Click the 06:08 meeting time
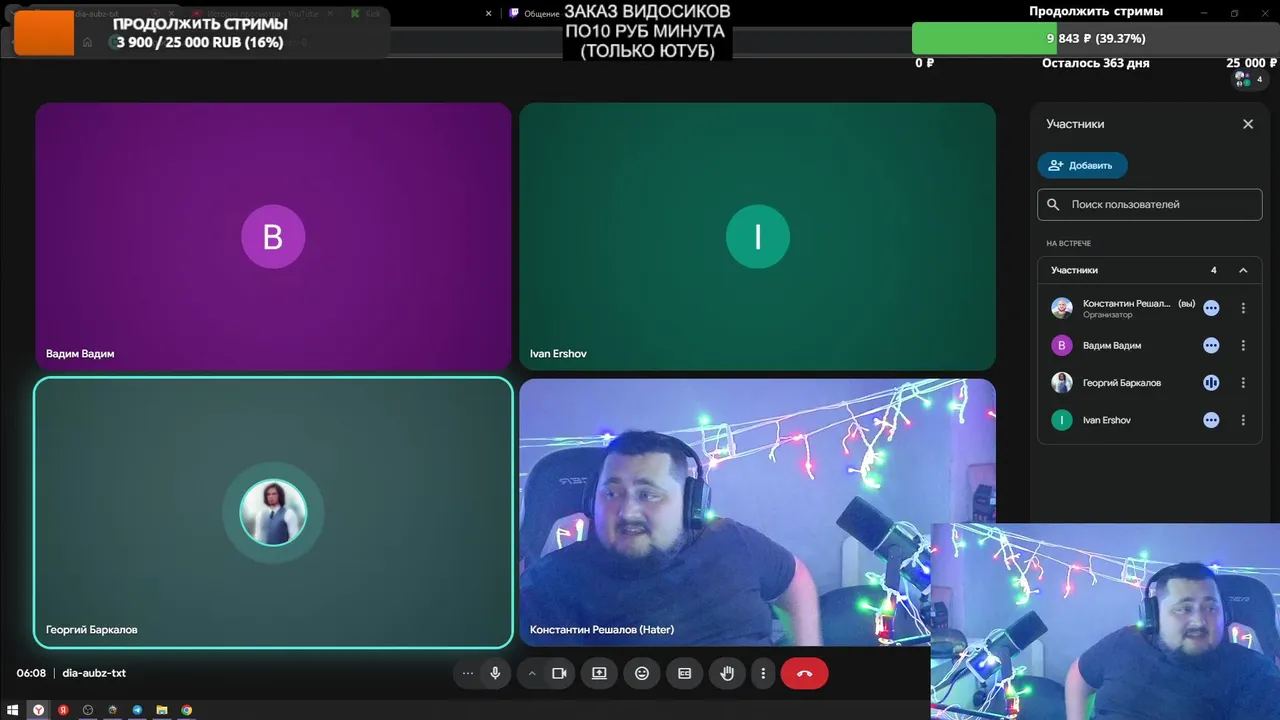 click(31, 673)
